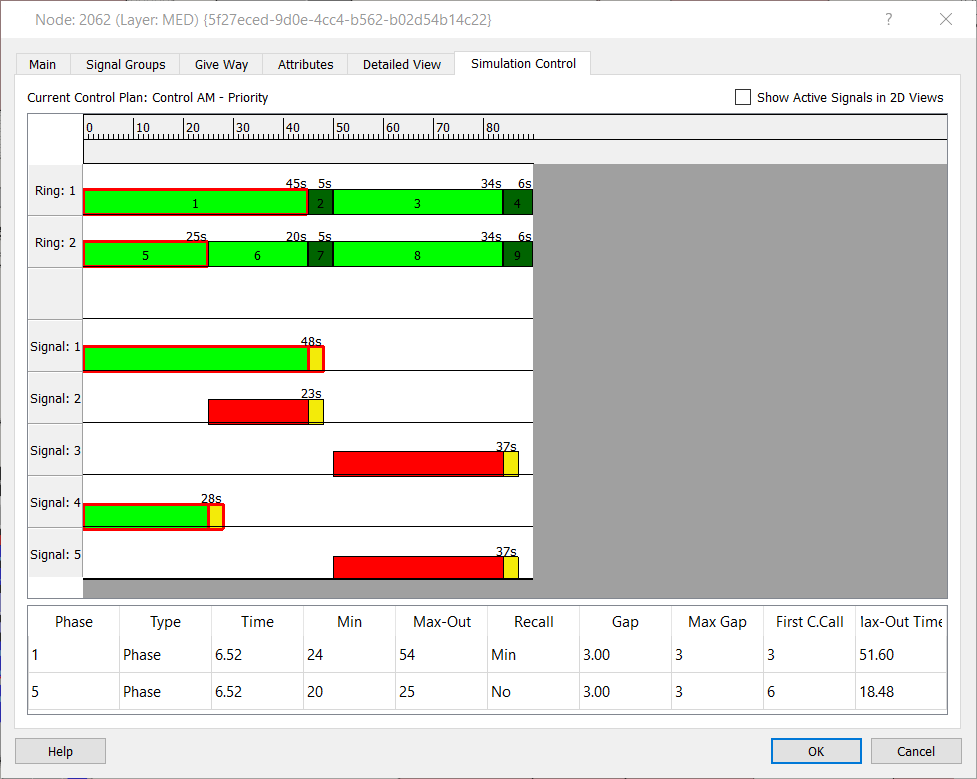The width and height of the screenshot is (977, 779).
Task: Switch to the Main tab
Action: tap(42, 64)
